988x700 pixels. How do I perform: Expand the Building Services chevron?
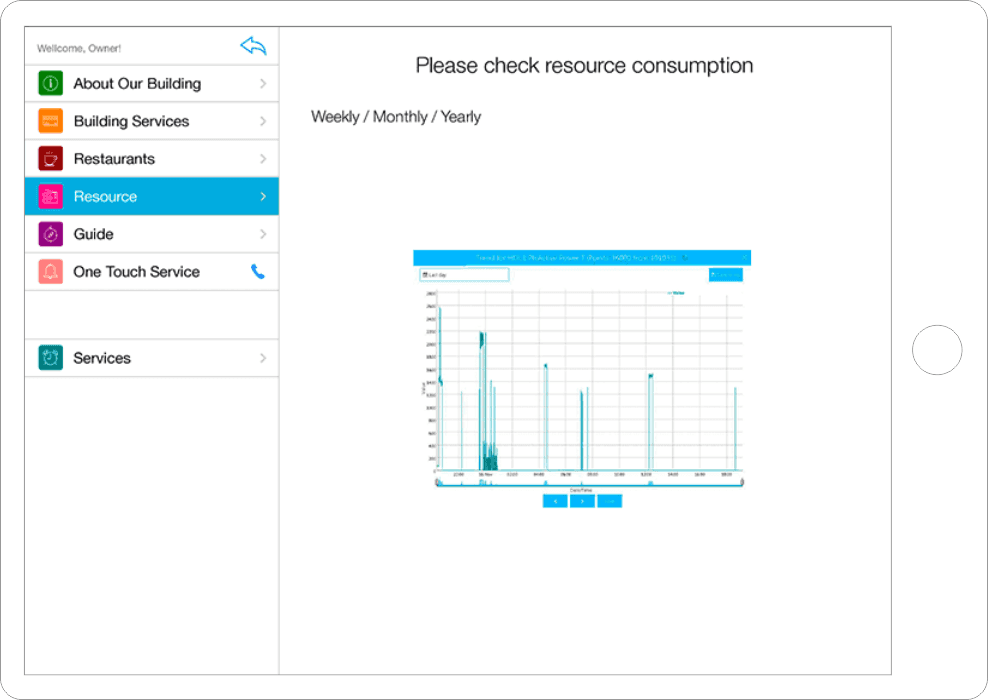pyautogui.click(x=263, y=121)
